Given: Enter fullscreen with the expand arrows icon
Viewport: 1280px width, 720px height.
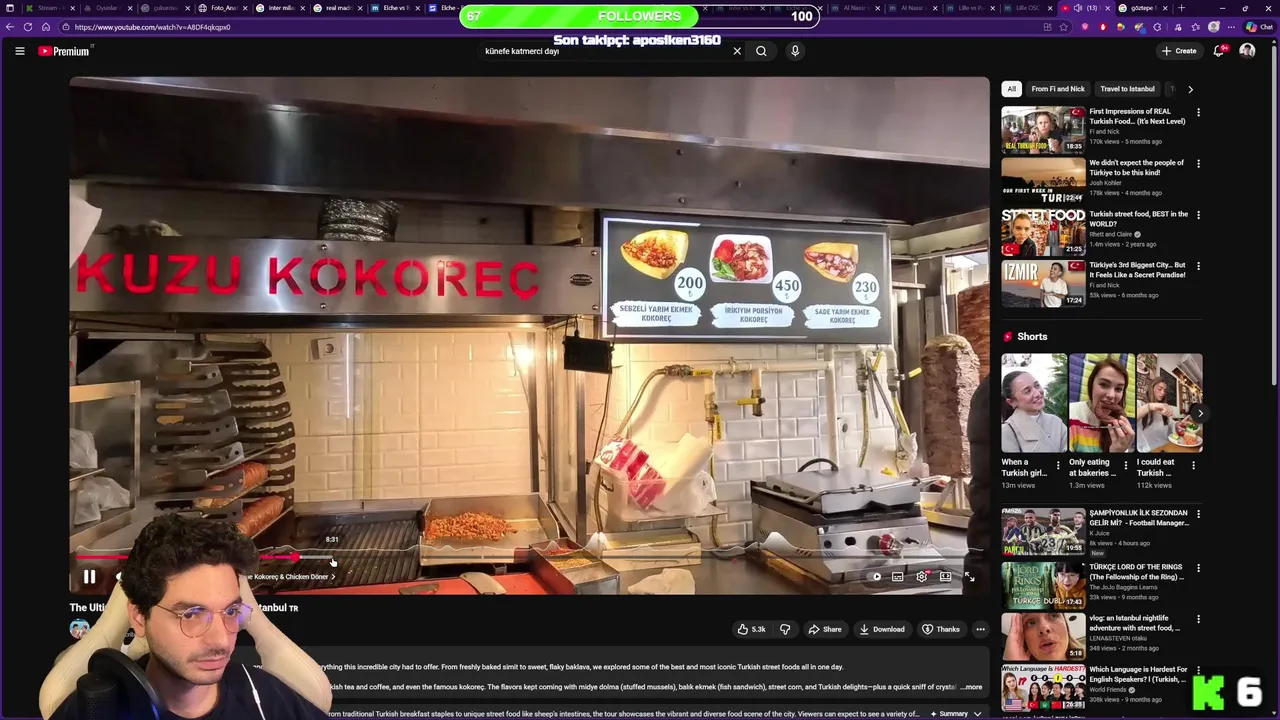Looking at the screenshot, I should click(x=969, y=577).
